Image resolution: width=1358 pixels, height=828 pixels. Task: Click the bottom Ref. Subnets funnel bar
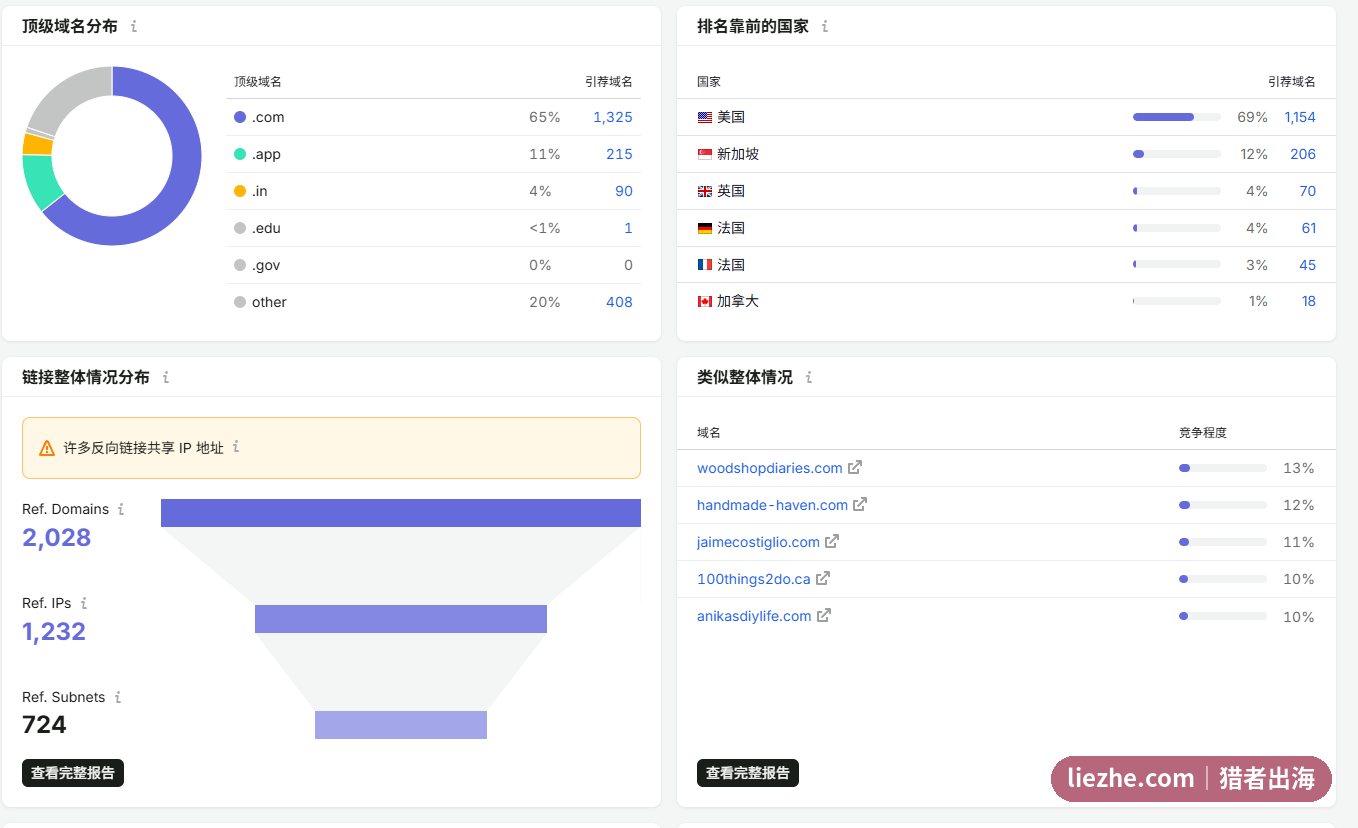(x=401, y=725)
